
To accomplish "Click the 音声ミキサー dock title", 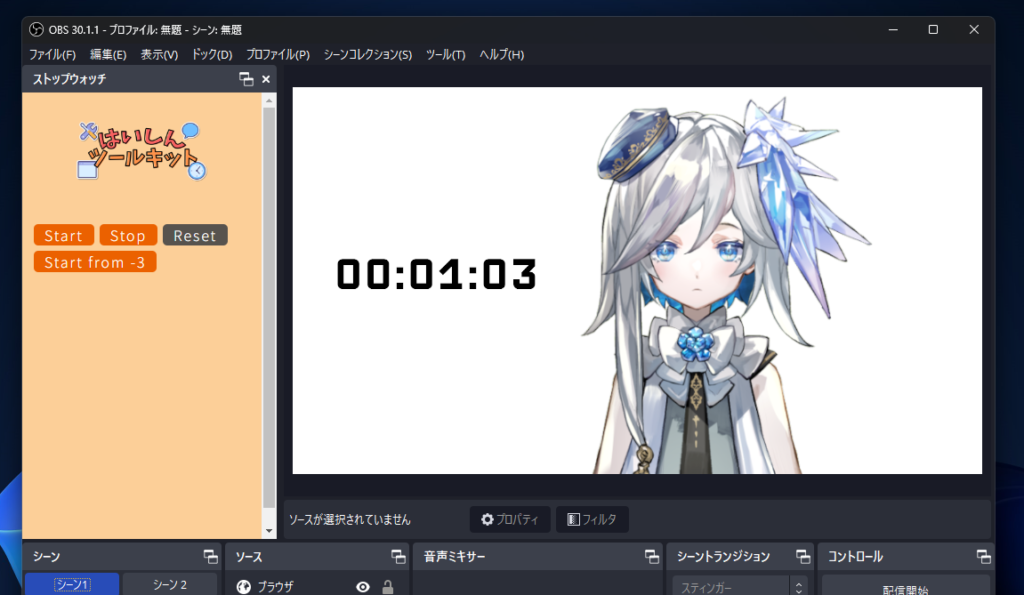I will (x=455, y=556).
